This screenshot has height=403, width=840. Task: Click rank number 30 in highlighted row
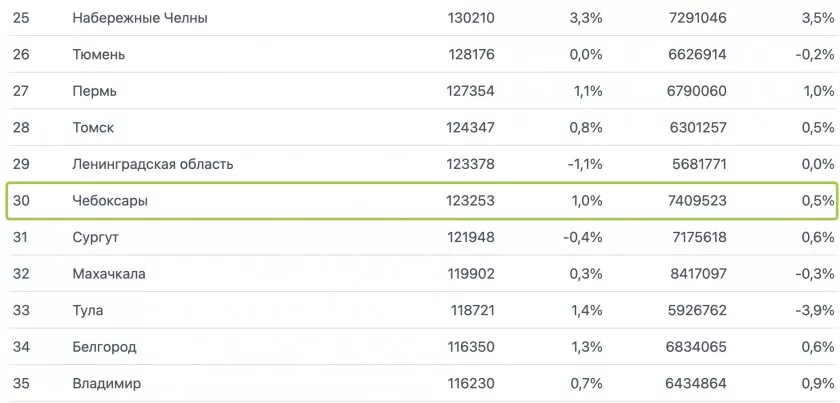21,201
